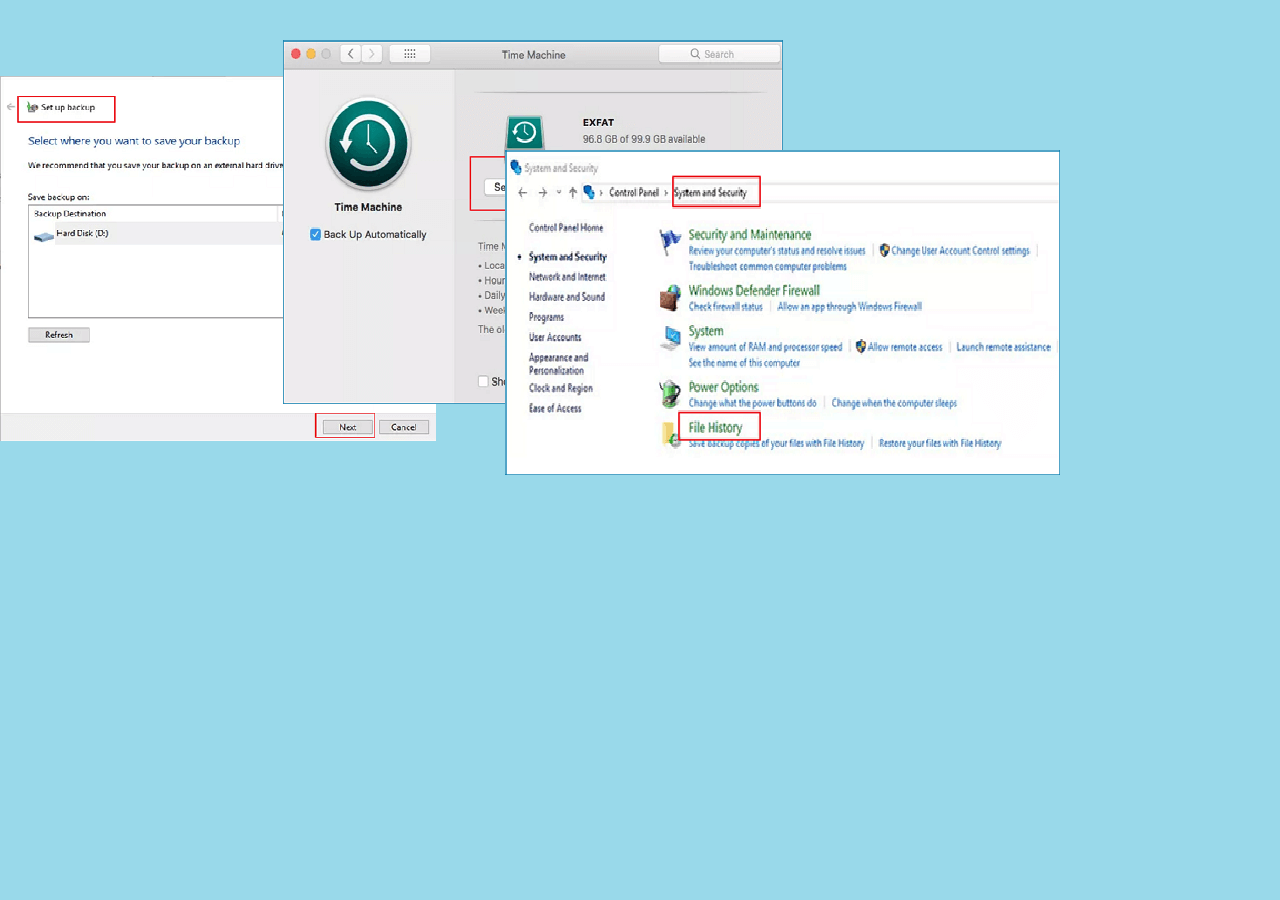Image resolution: width=1280 pixels, height=900 pixels.
Task: Open the File History heading link
Action: coord(716,428)
